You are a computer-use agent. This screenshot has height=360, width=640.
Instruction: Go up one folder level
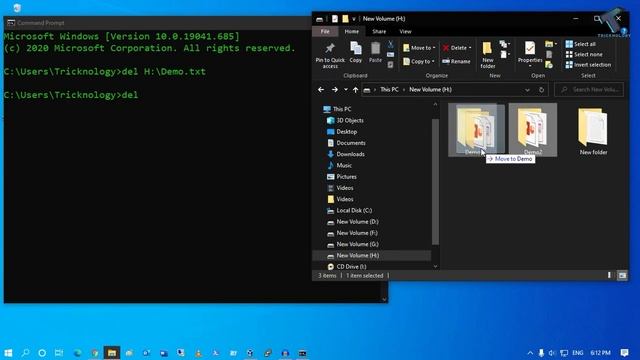tap(356, 89)
